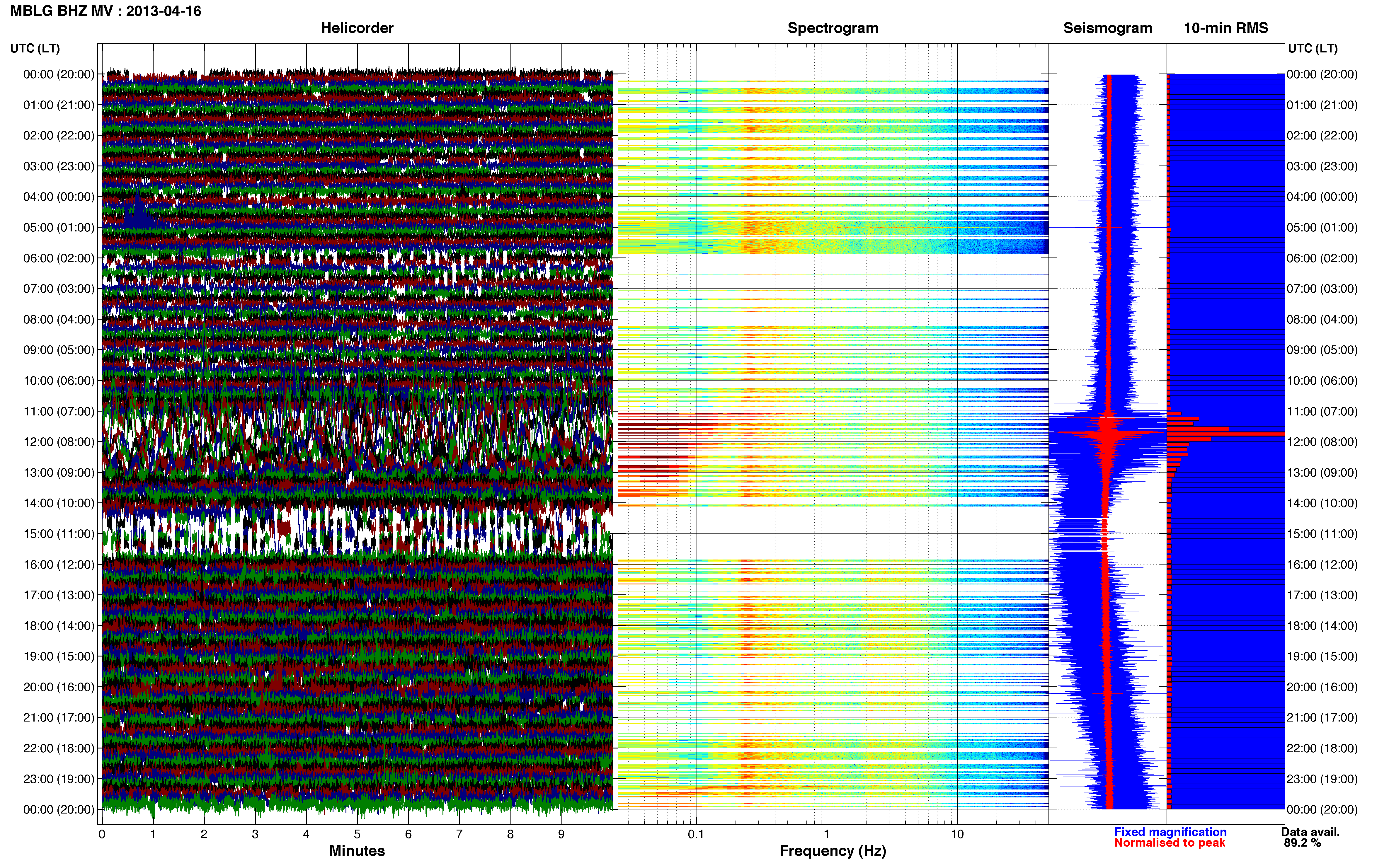Click left time label '16:00 (12:00)'
The height and width of the screenshot is (868, 1389).
point(59,564)
